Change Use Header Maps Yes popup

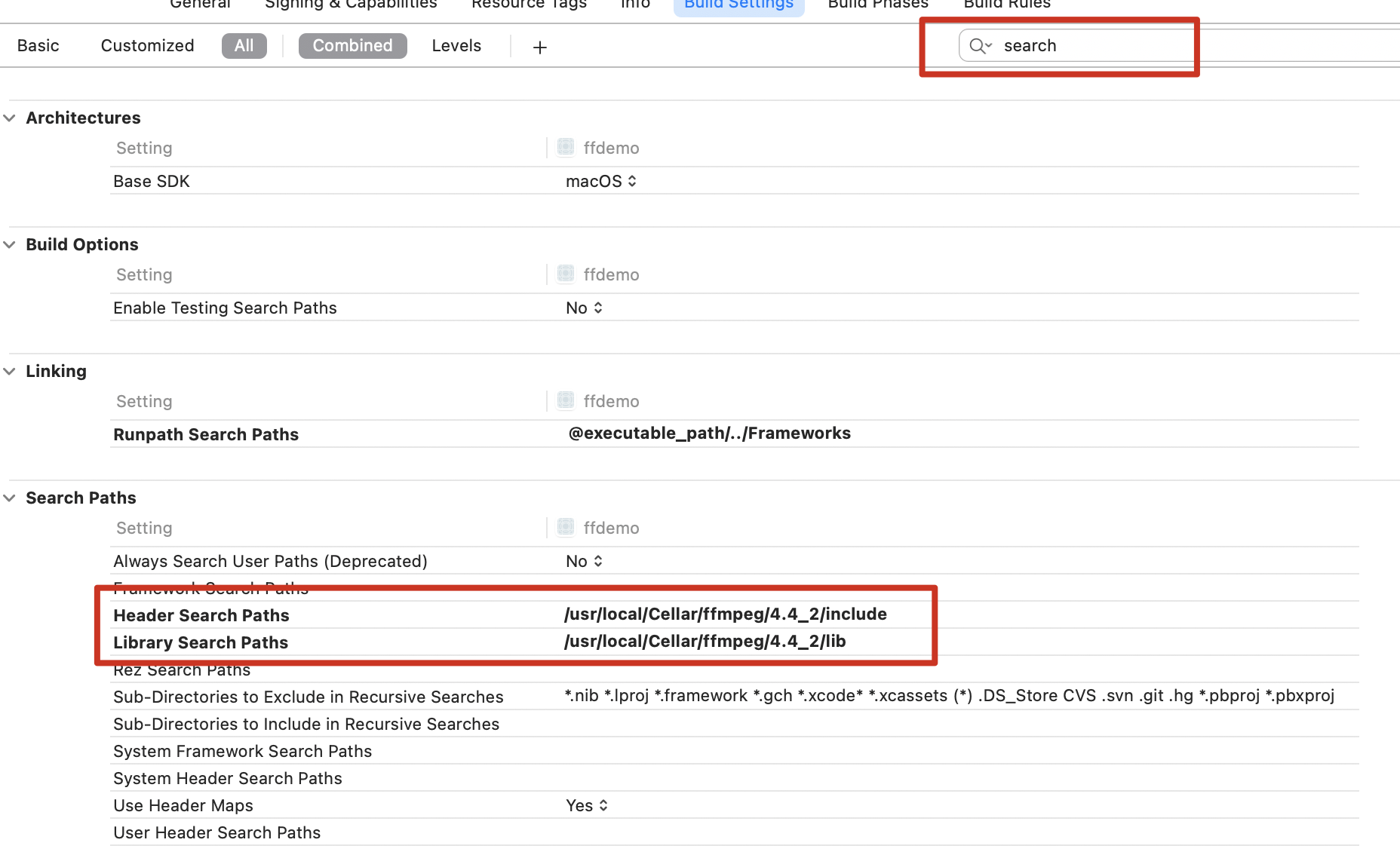tap(587, 806)
